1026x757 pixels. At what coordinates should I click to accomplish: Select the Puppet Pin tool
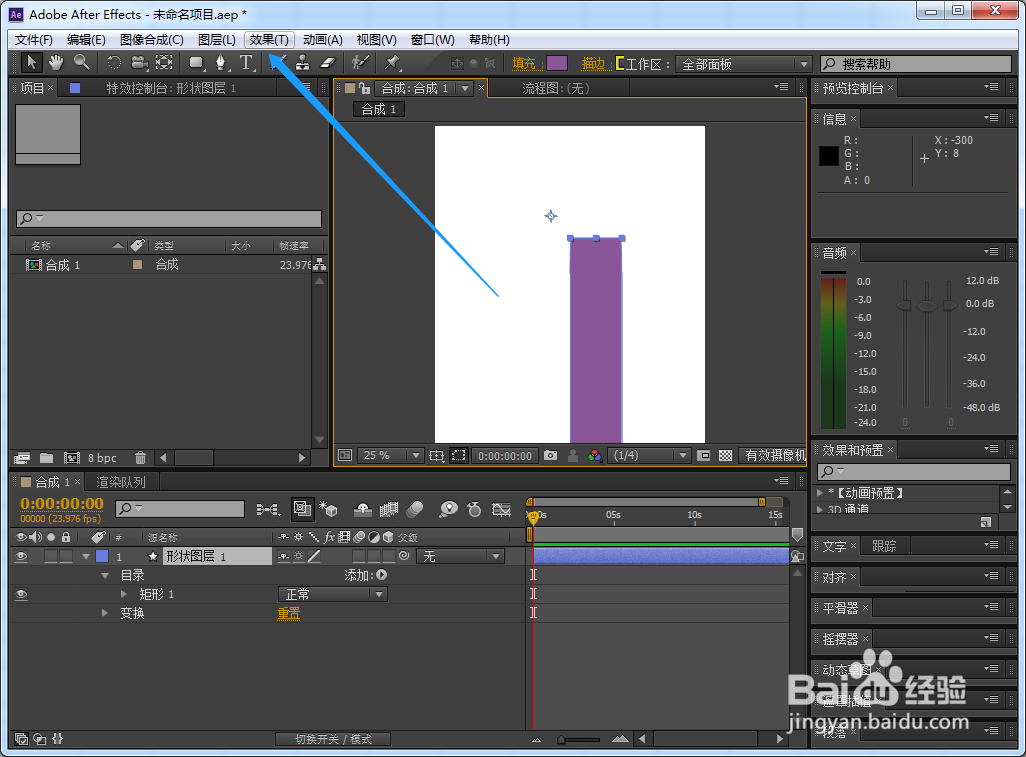pos(392,63)
